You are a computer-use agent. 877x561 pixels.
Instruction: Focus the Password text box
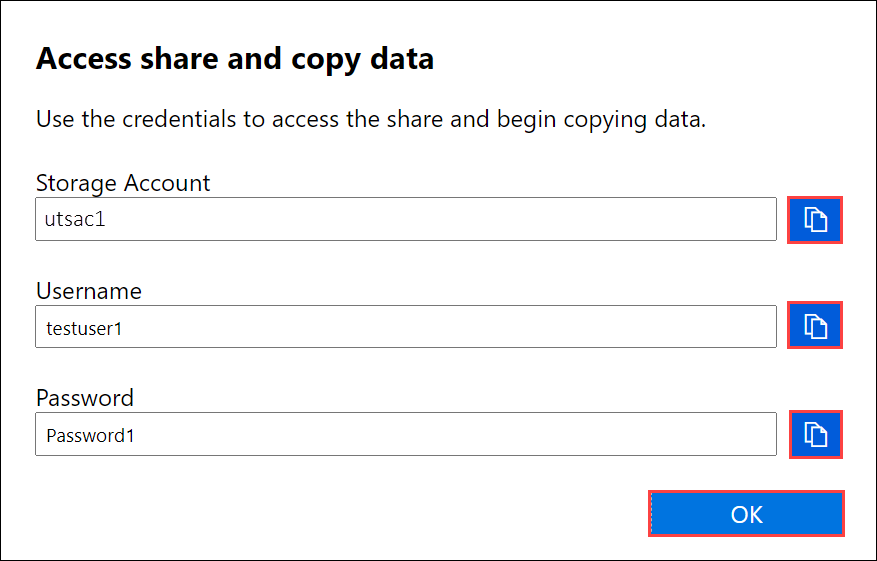click(x=406, y=434)
